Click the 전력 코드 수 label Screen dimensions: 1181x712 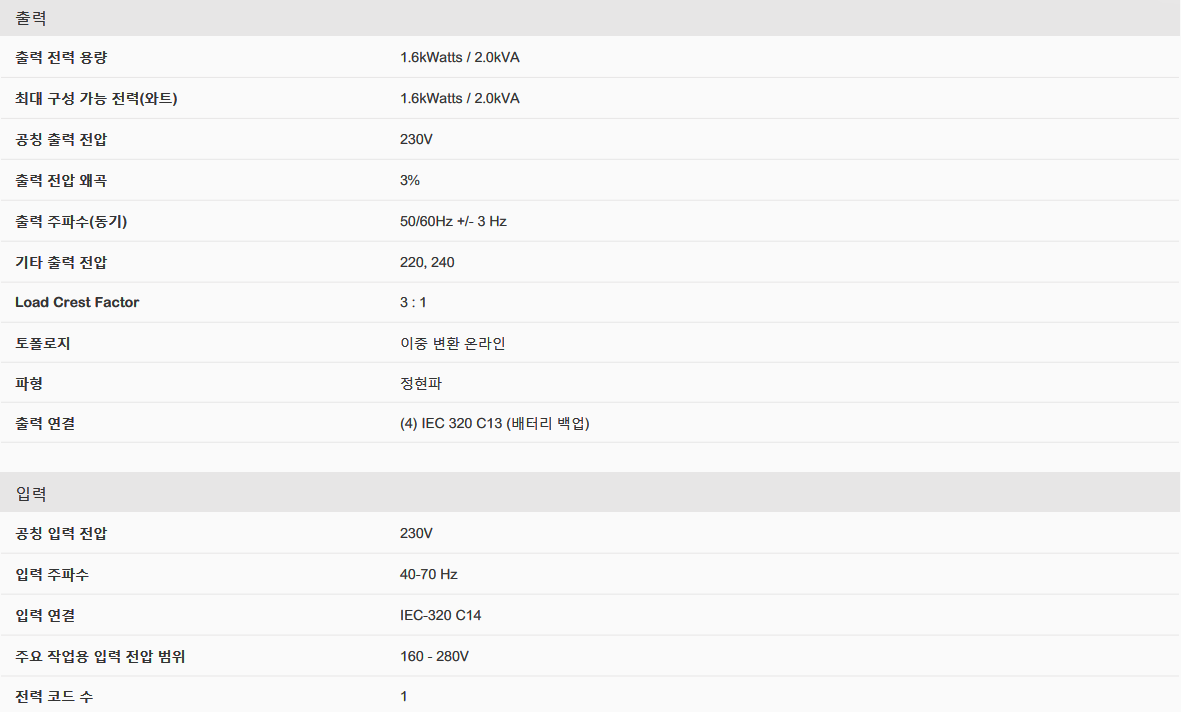pyautogui.click(x=54, y=696)
